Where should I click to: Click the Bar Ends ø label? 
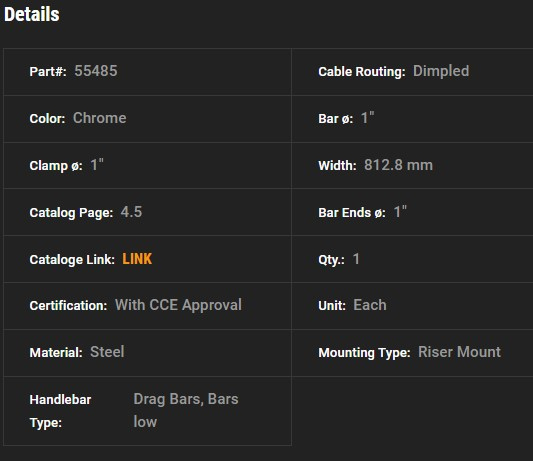coord(352,213)
